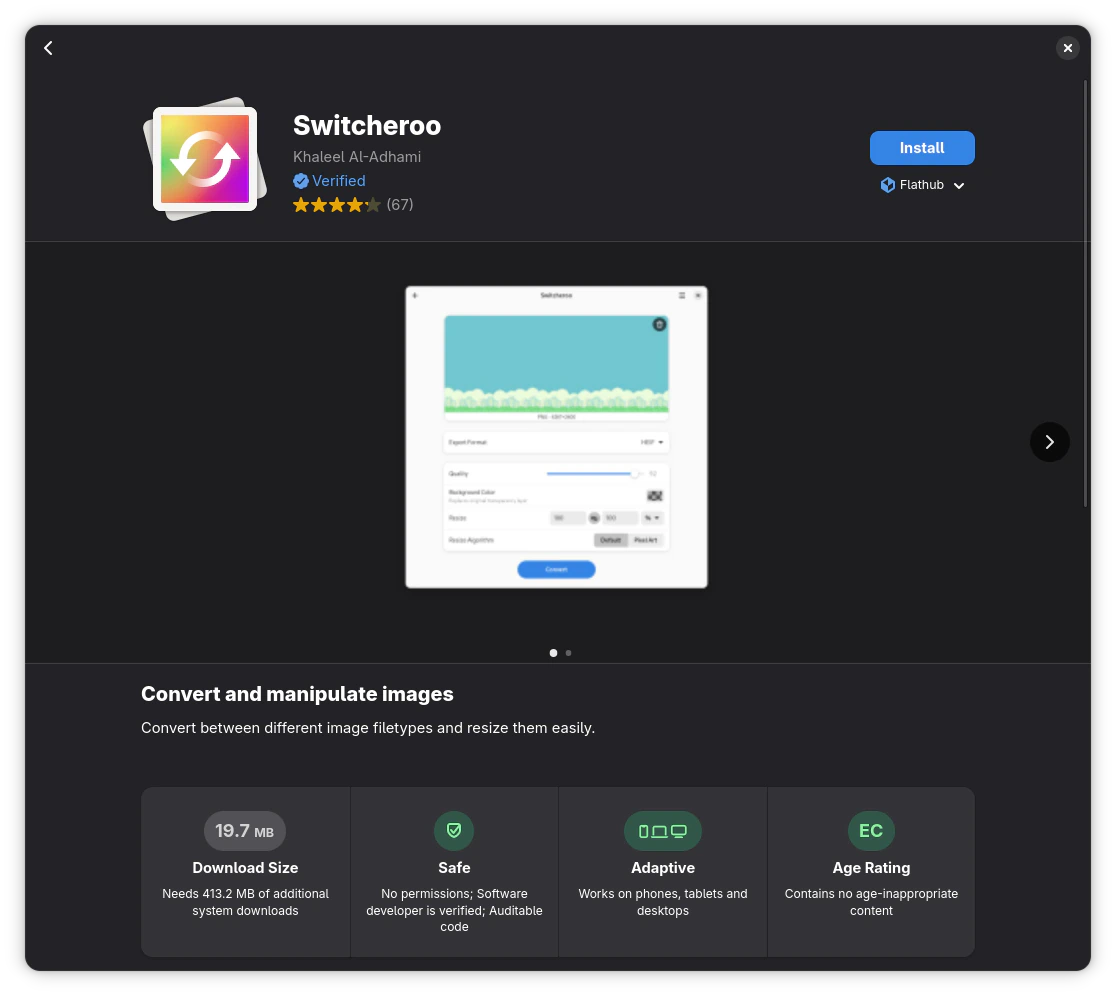This screenshot has width=1116, height=996.
Task: Click the adaptive devices icon
Action: click(663, 831)
